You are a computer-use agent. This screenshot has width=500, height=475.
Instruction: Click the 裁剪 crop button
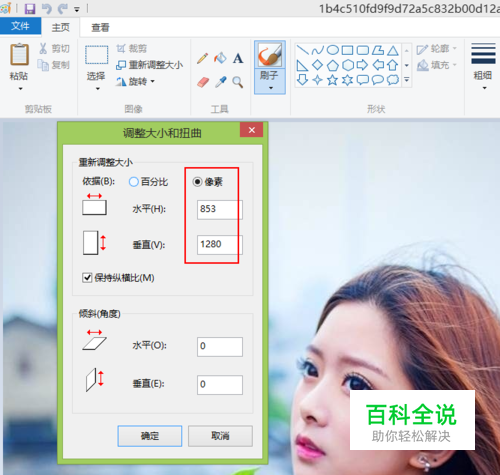point(132,49)
